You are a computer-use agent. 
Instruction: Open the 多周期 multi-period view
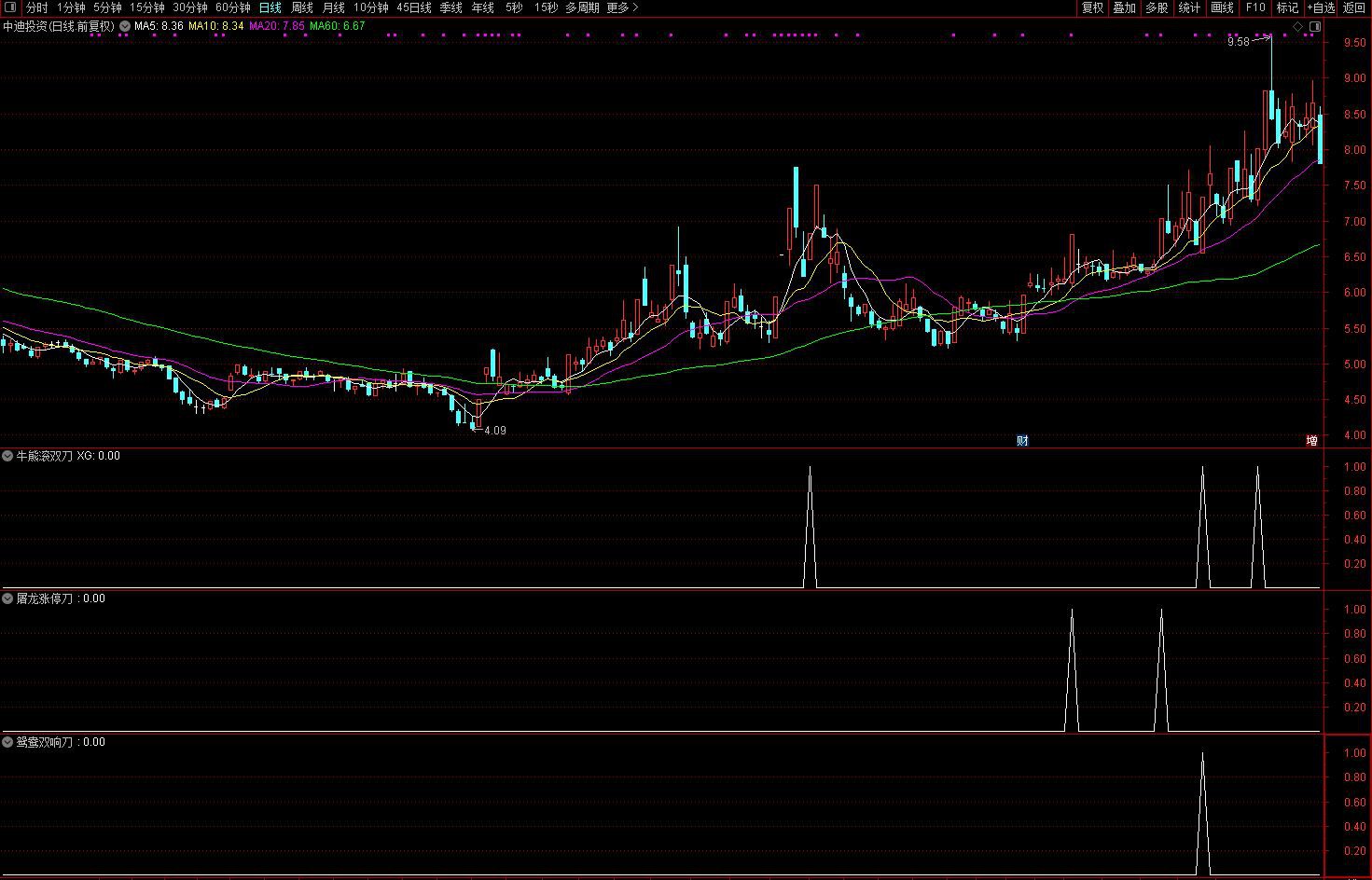[x=583, y=7]
